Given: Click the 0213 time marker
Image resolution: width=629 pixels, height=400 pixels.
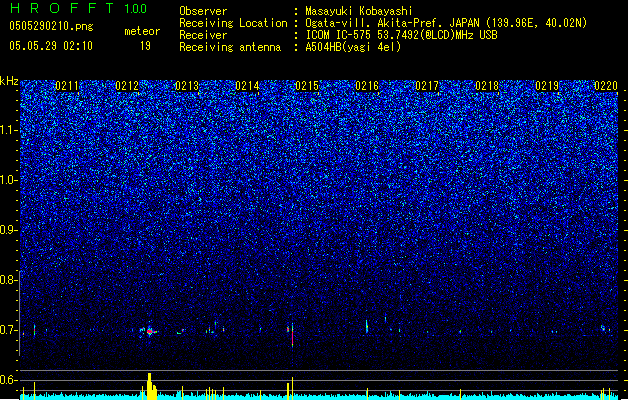Looking at the screenshot, I should pos(187,86).
